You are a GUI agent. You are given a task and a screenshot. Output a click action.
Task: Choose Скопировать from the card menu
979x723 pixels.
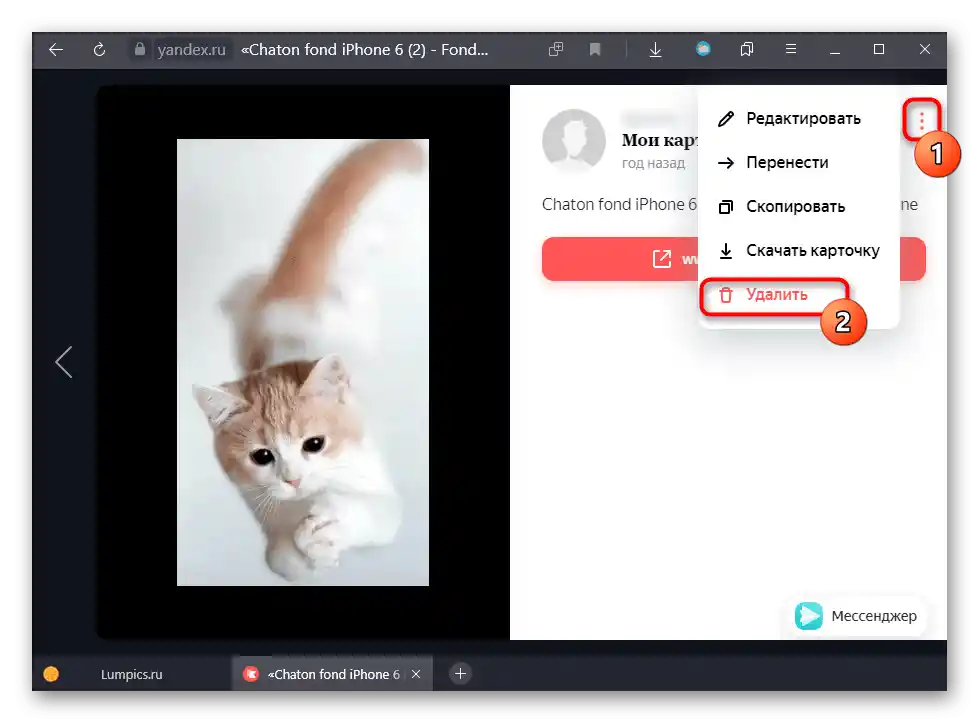(x=799, y=207)
